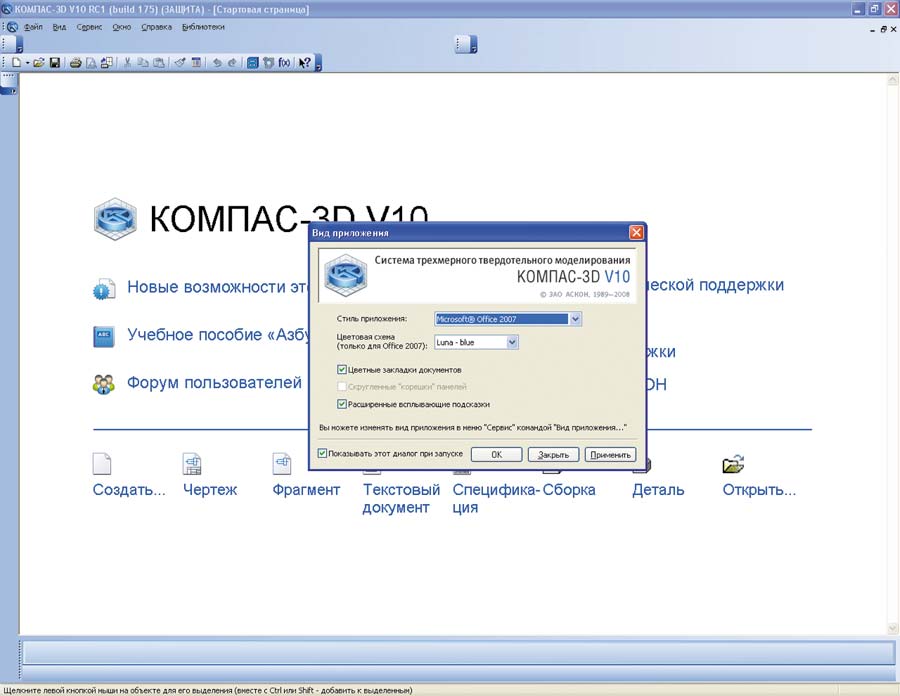This screenshot has width=900, height=696.
Task: Click the Variables f(x) toolbar icon
Action: [x=284, y=63]
